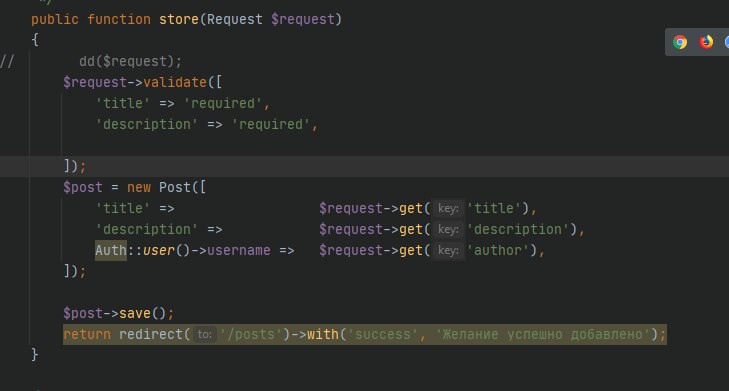Open in Chrome browser icon
The width and height of the screenshot is (729, 391).
point(680,42)
